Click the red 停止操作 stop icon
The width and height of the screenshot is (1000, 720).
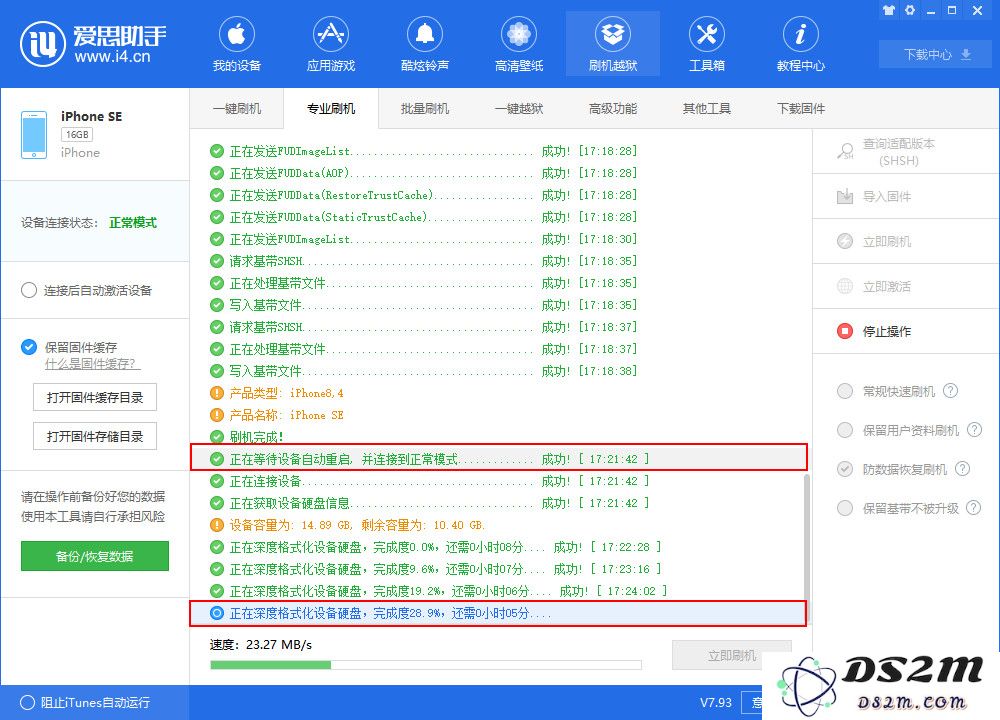pos(845,331)
